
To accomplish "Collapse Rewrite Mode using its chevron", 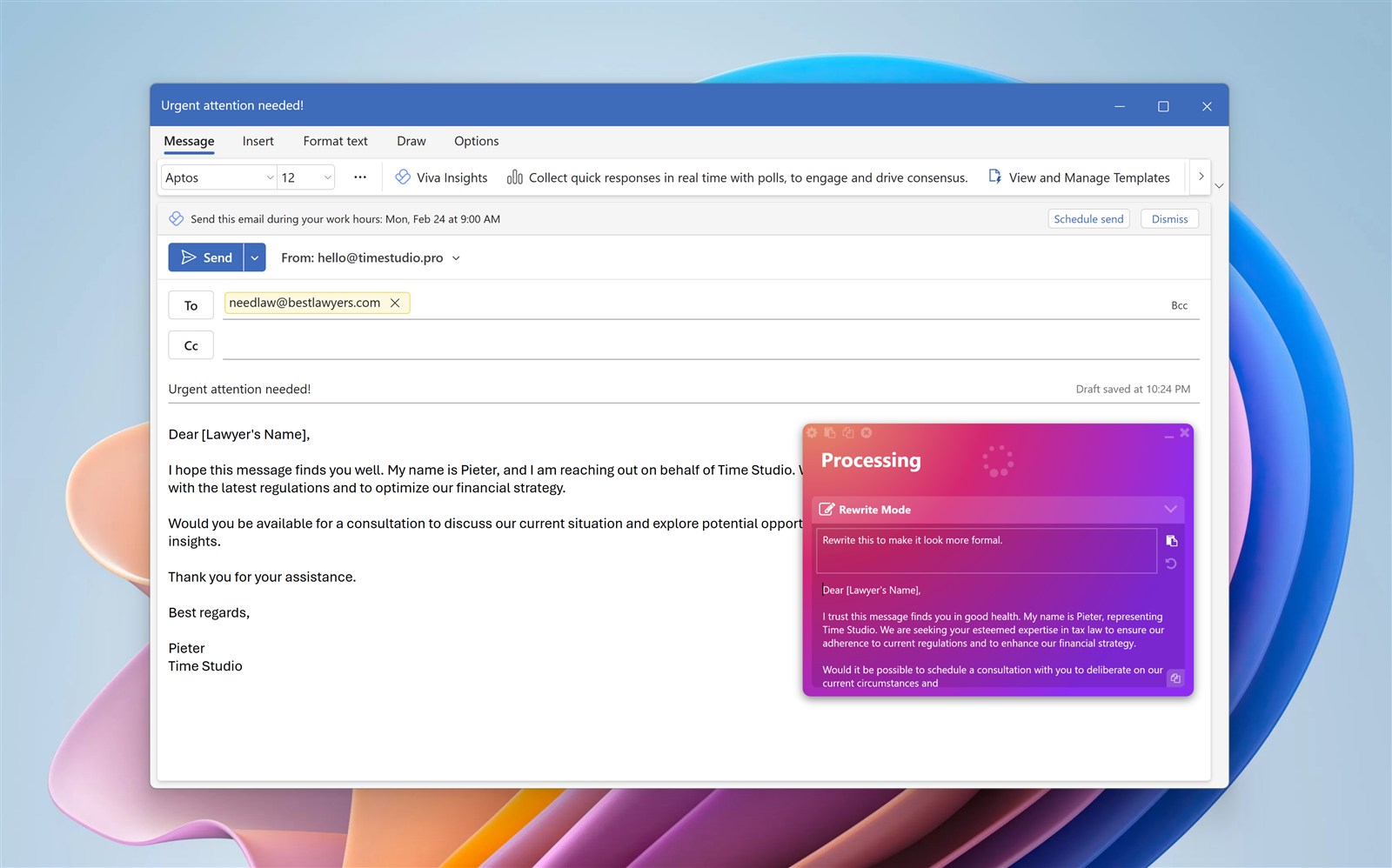I will point(1170,509).
